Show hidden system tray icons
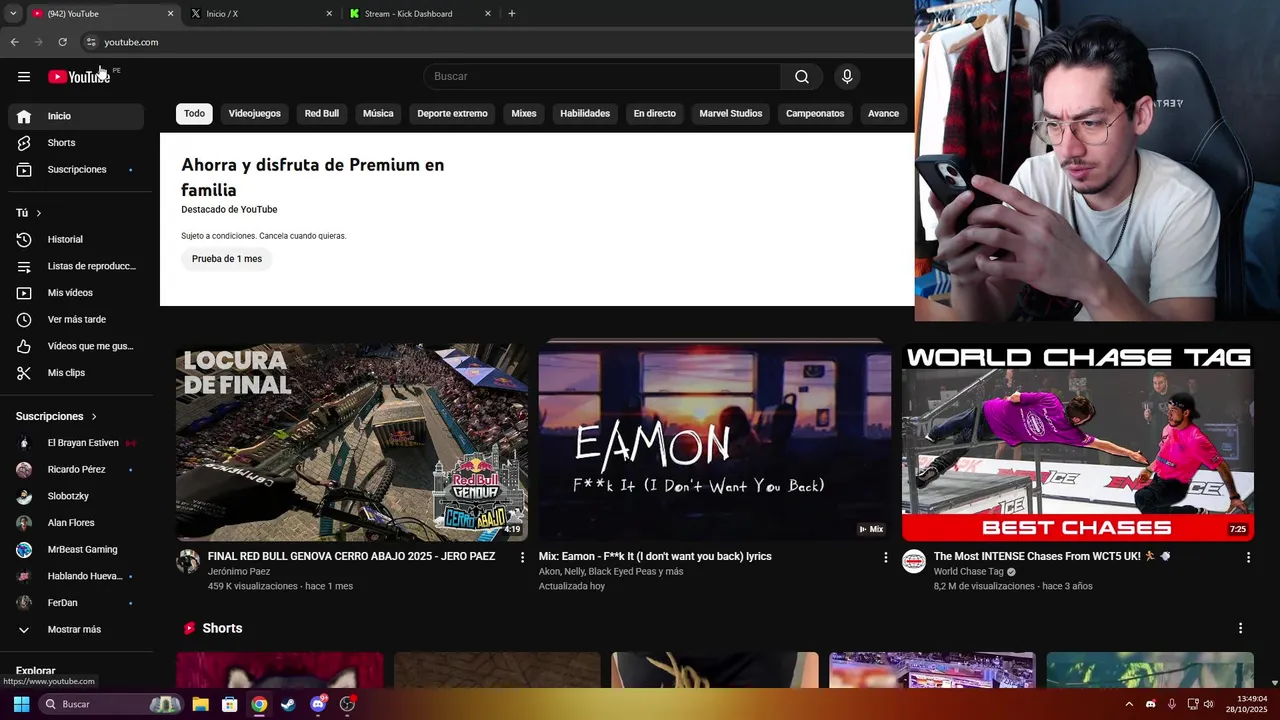Viewport: 1280px width, 720px height. coord(1129,704)
